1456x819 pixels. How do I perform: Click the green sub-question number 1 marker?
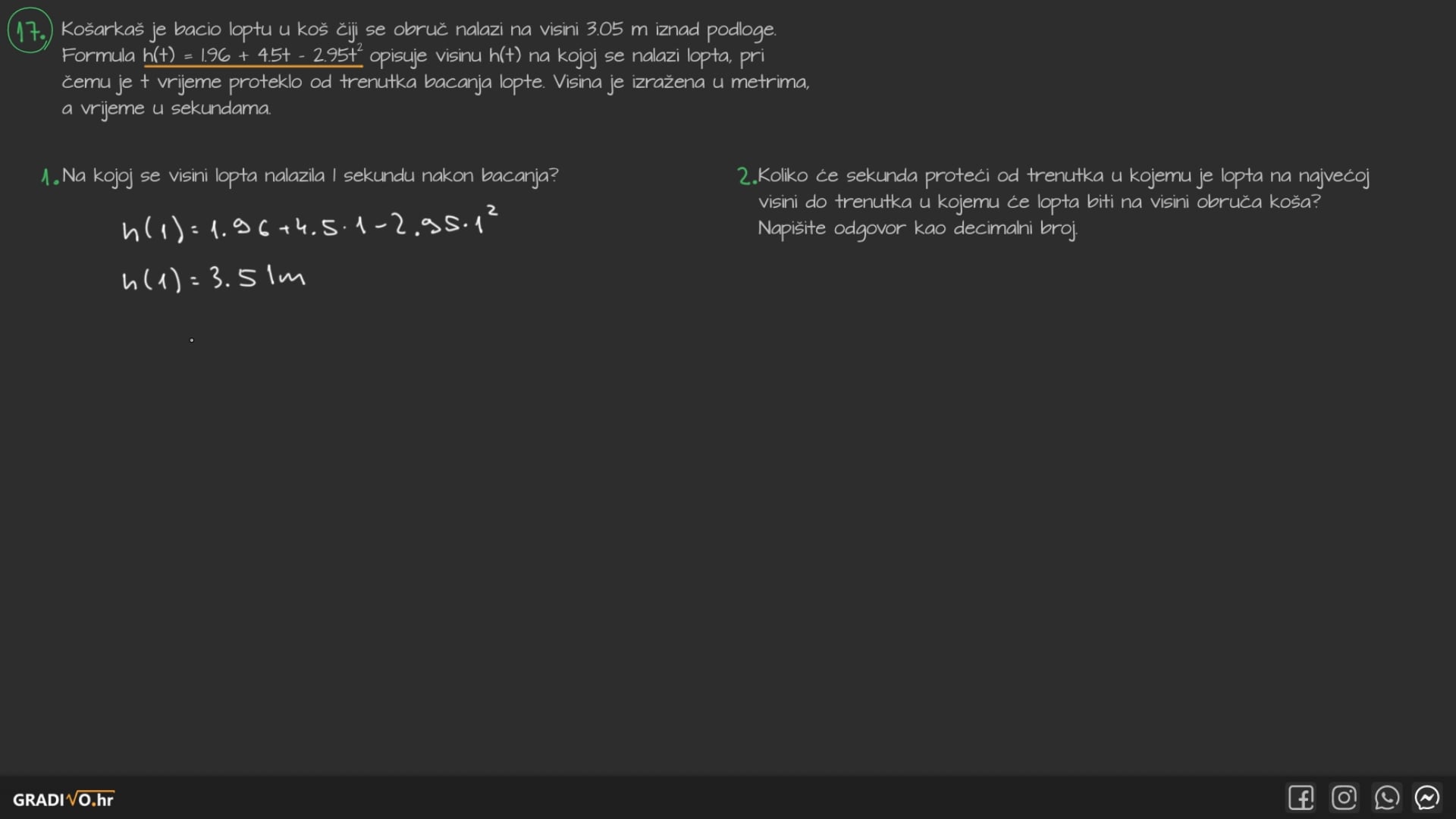(x=49, y=177)
